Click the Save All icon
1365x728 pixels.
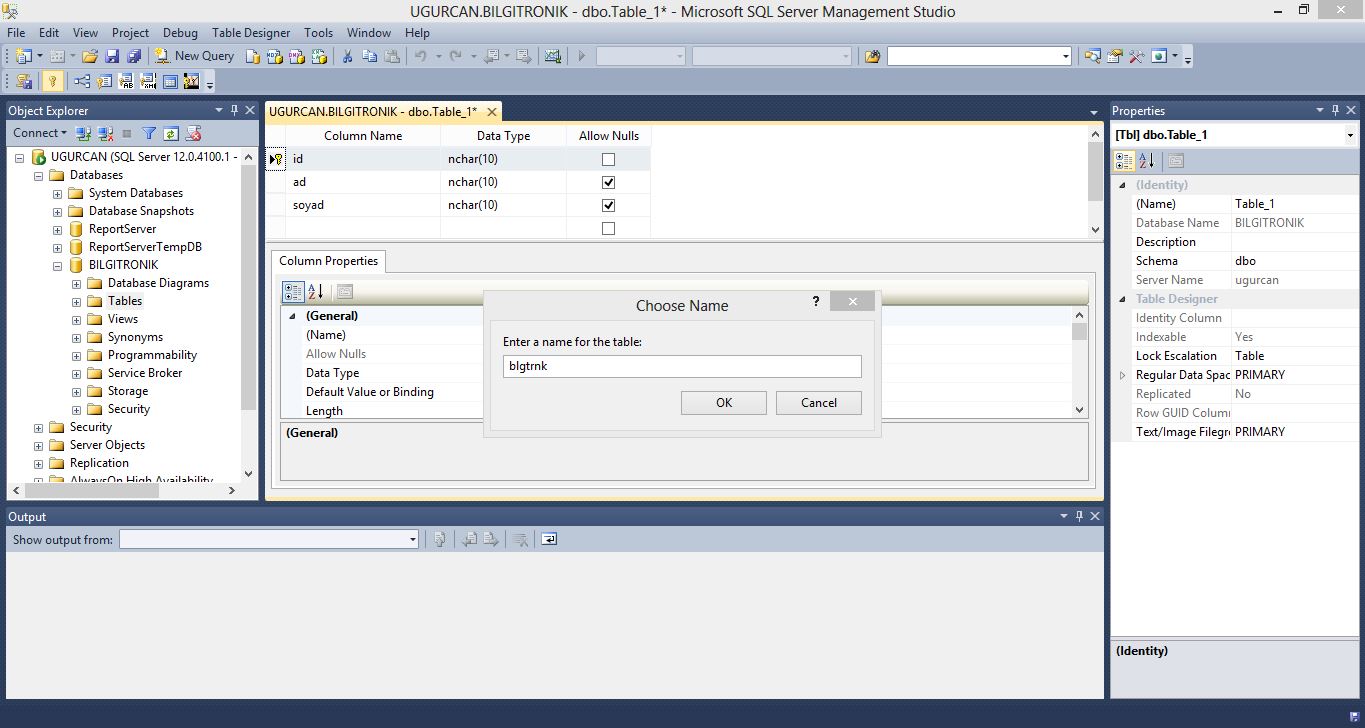(x=133, y=56)
